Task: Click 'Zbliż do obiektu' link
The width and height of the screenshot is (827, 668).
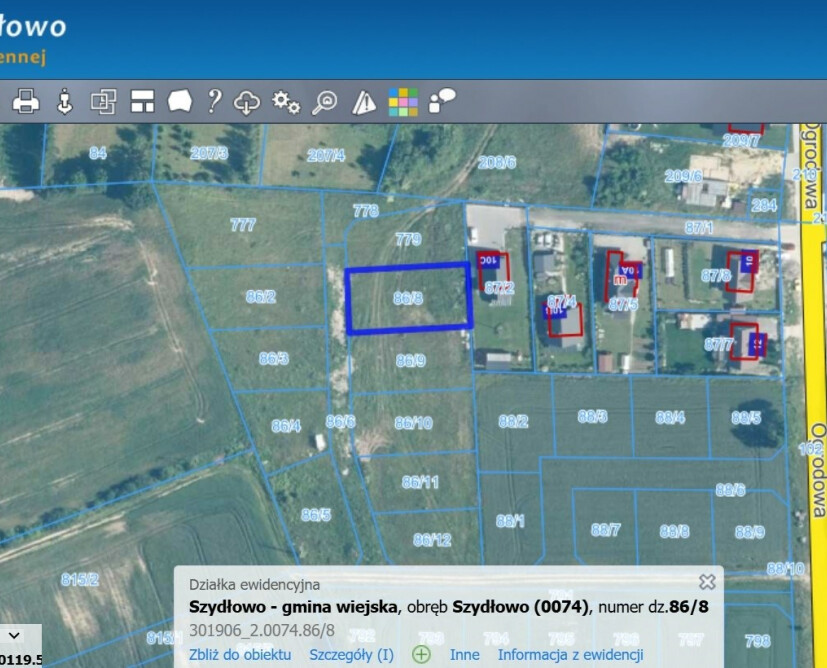Action: click(240, 655)
